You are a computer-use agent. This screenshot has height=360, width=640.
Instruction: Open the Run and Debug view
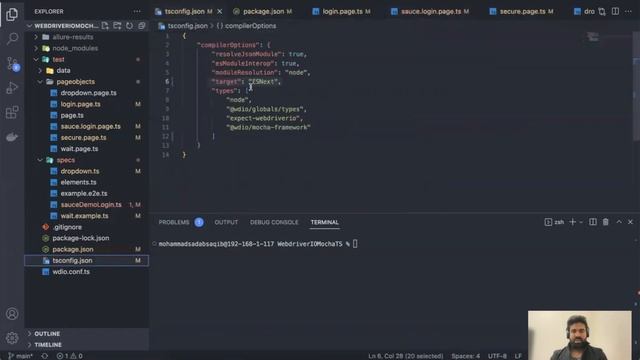click(x=12, y=88)
